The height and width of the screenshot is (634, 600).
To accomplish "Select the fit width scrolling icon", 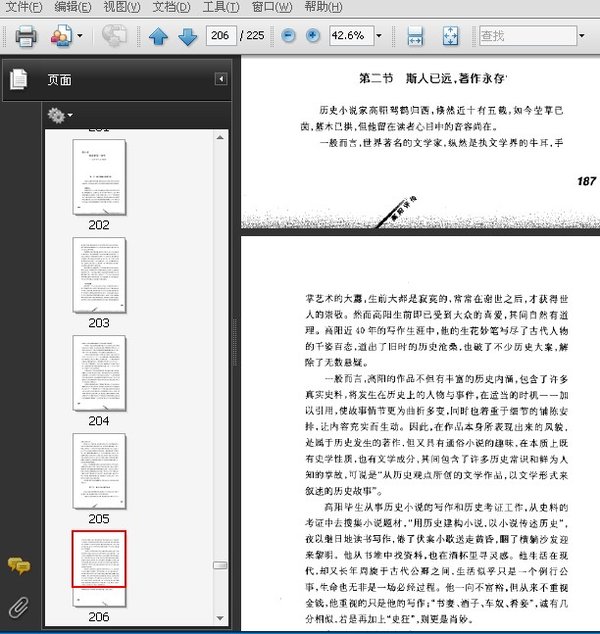I will 415,36.
